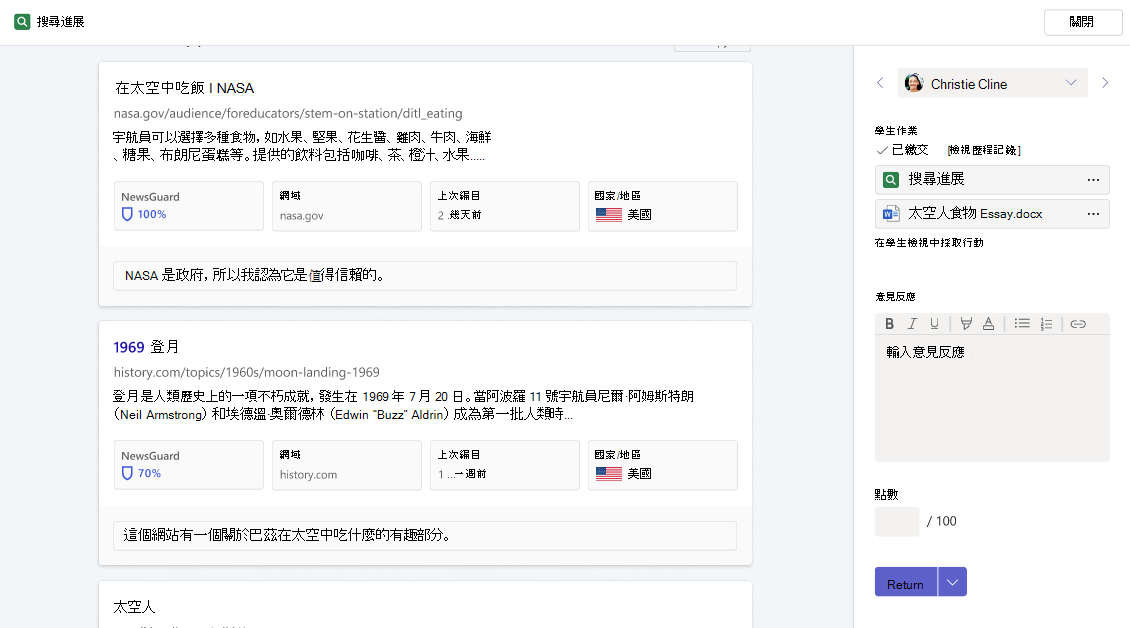Open the 1969 登月 result title

(146, 347)
